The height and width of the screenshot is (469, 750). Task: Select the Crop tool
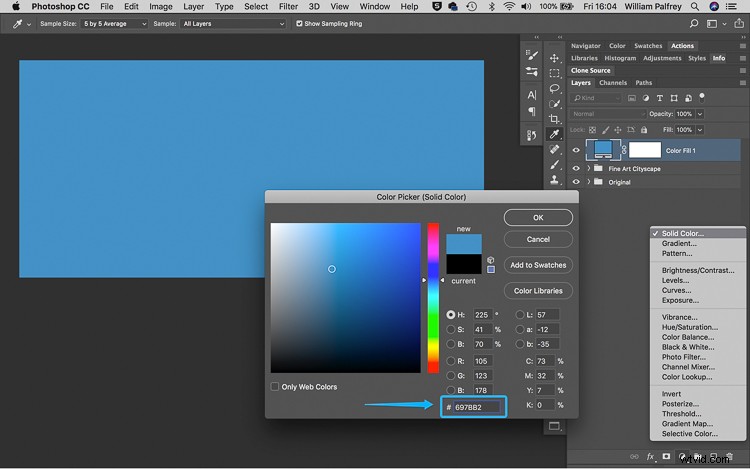554,118
